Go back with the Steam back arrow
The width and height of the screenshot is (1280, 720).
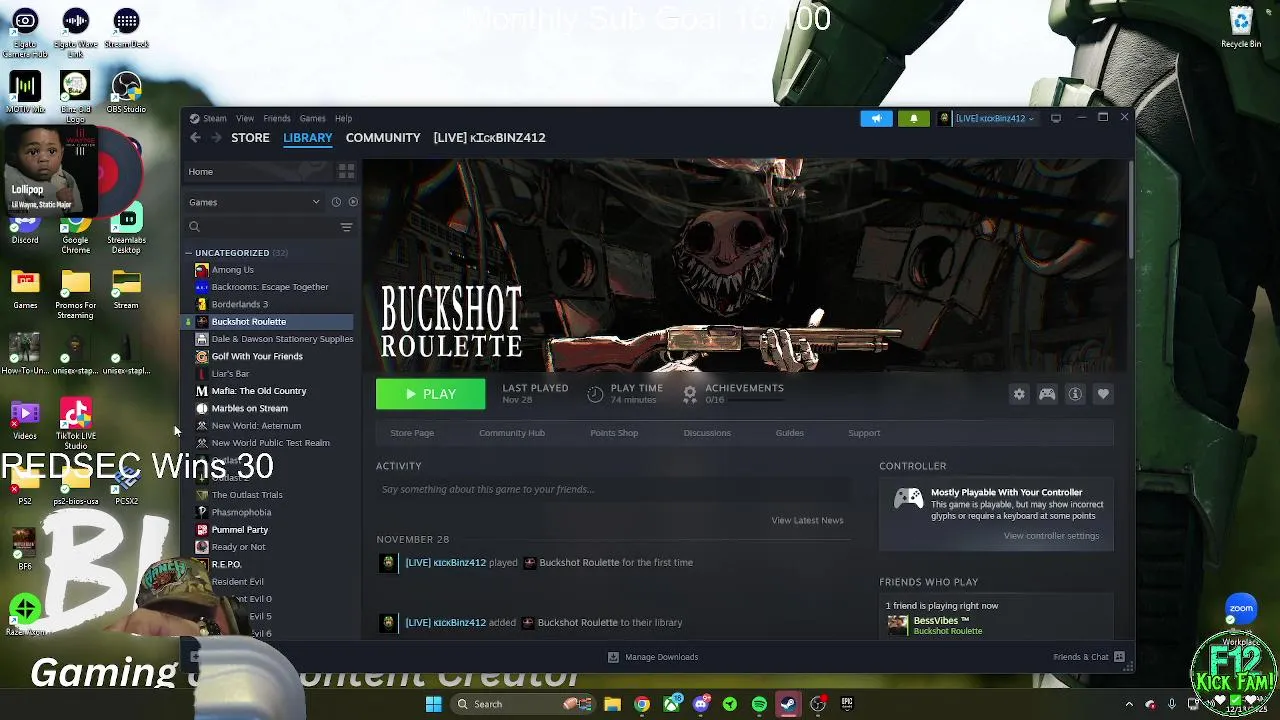[x=195, y=138]
